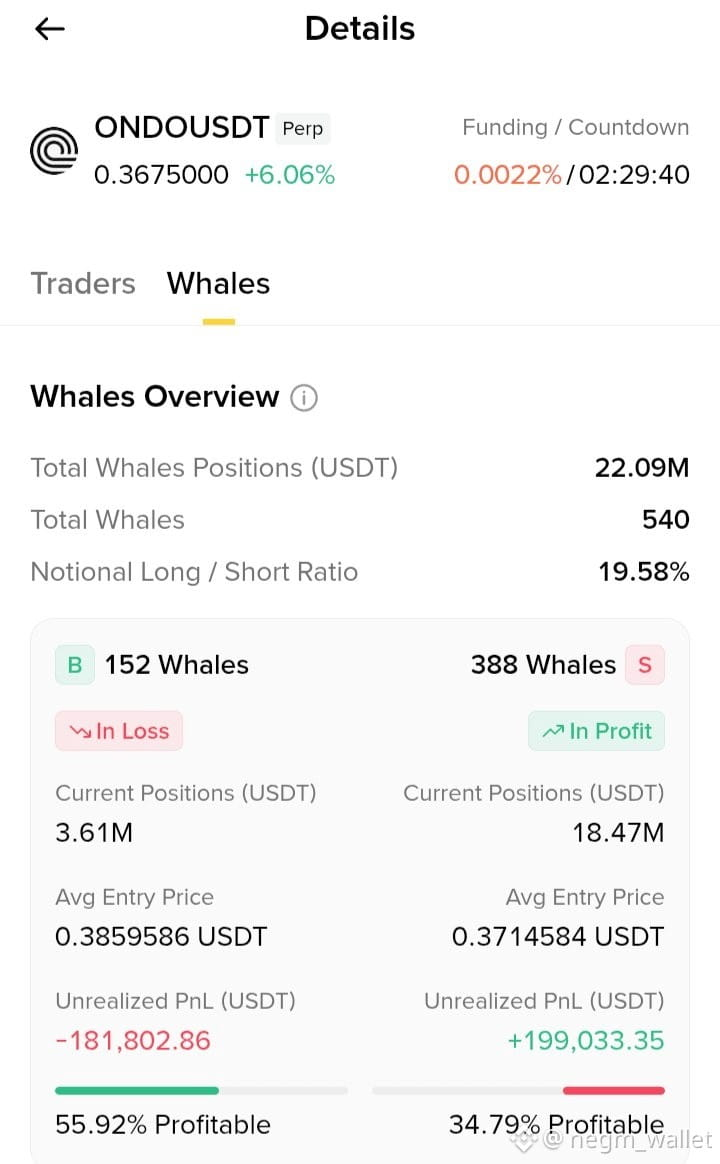Tap the Total Whales Positions value 22.09M

642,468
